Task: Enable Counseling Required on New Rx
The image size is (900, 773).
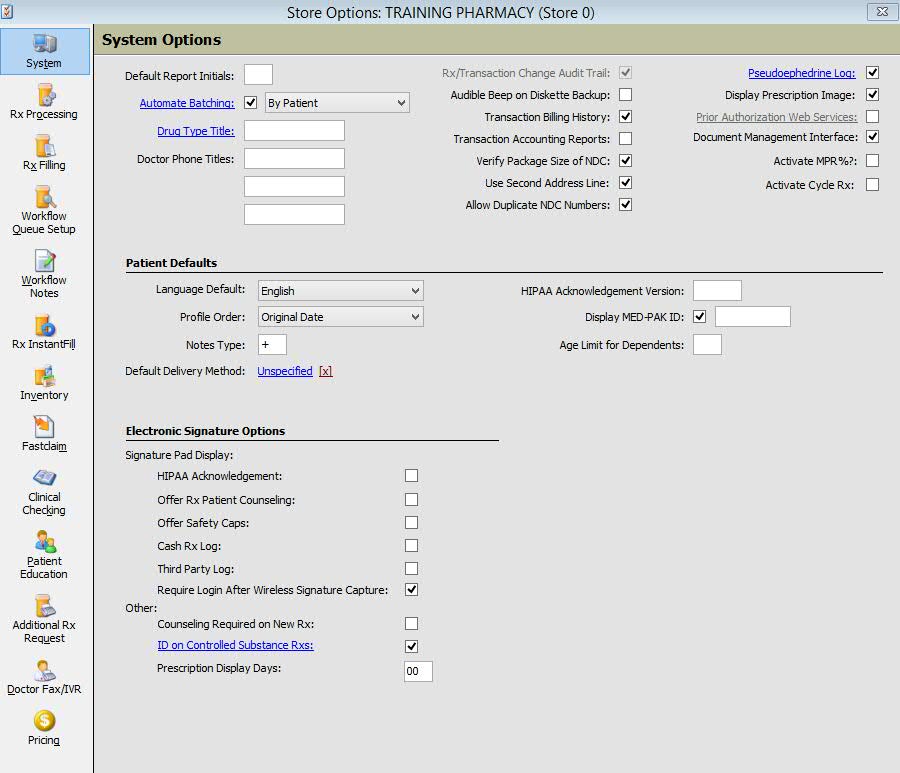Action: pyautogui.click(x=412, y=623)
